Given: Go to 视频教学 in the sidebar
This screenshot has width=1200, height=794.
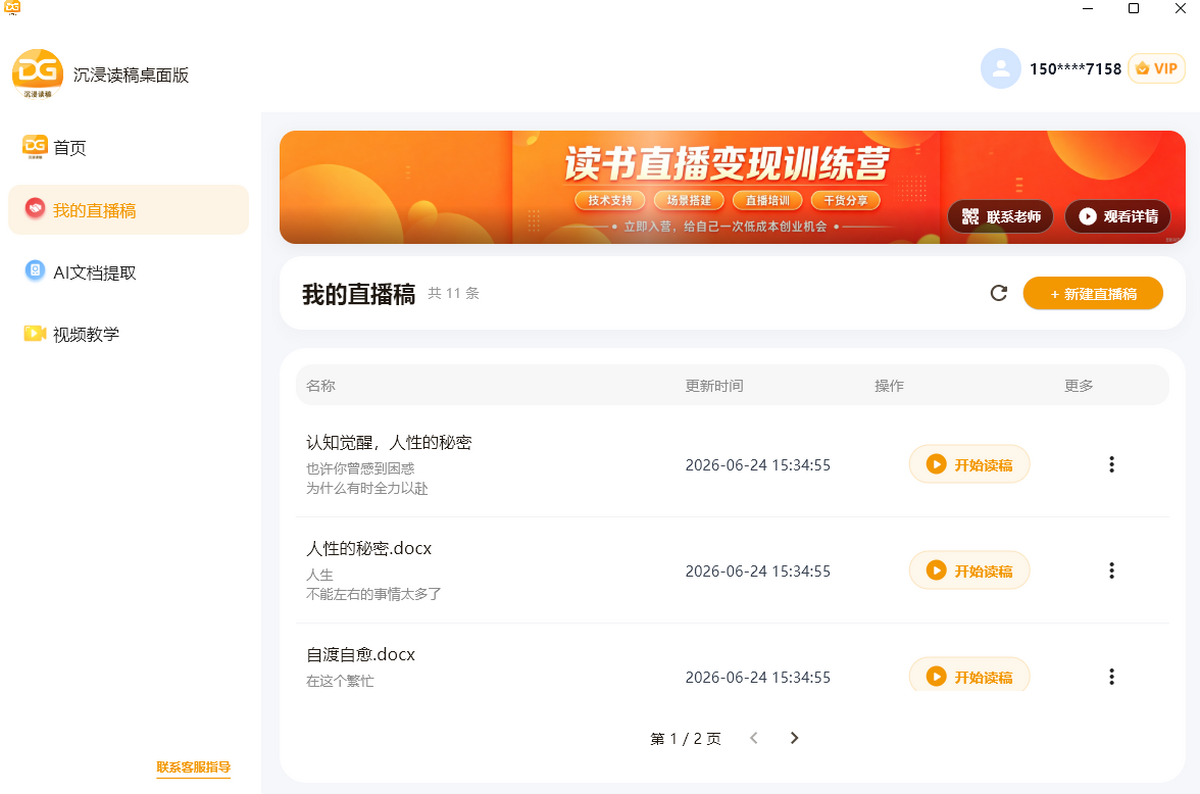Looking at the screenshot, I should tap(128, 334).
